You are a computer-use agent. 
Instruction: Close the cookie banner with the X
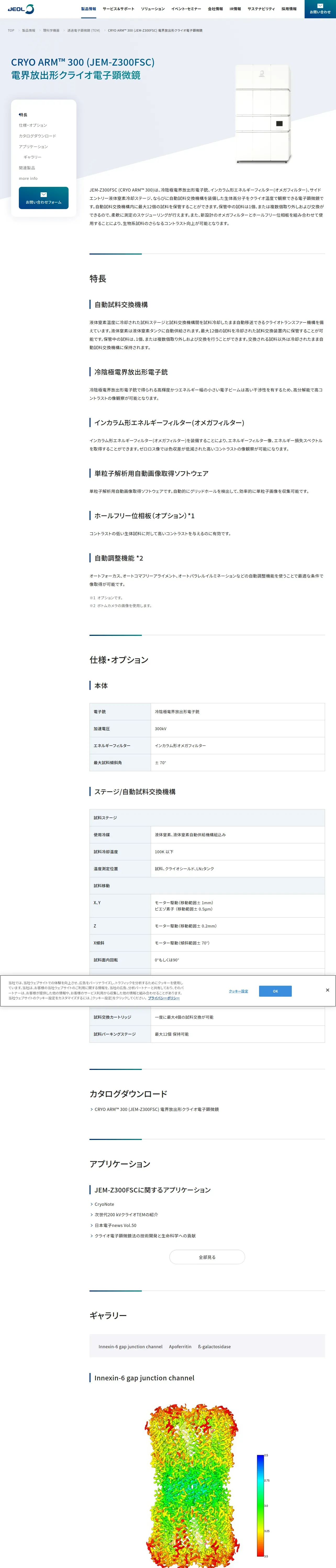(327, 990)
